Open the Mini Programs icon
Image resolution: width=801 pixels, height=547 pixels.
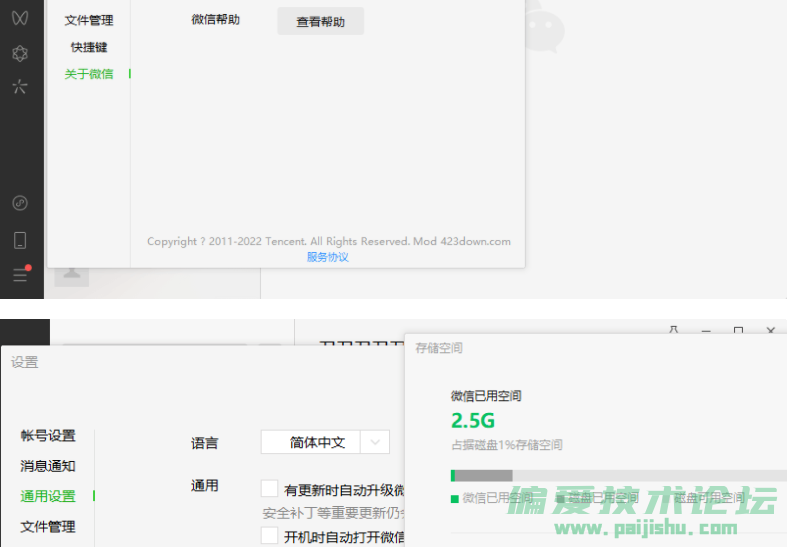point(20,203)
